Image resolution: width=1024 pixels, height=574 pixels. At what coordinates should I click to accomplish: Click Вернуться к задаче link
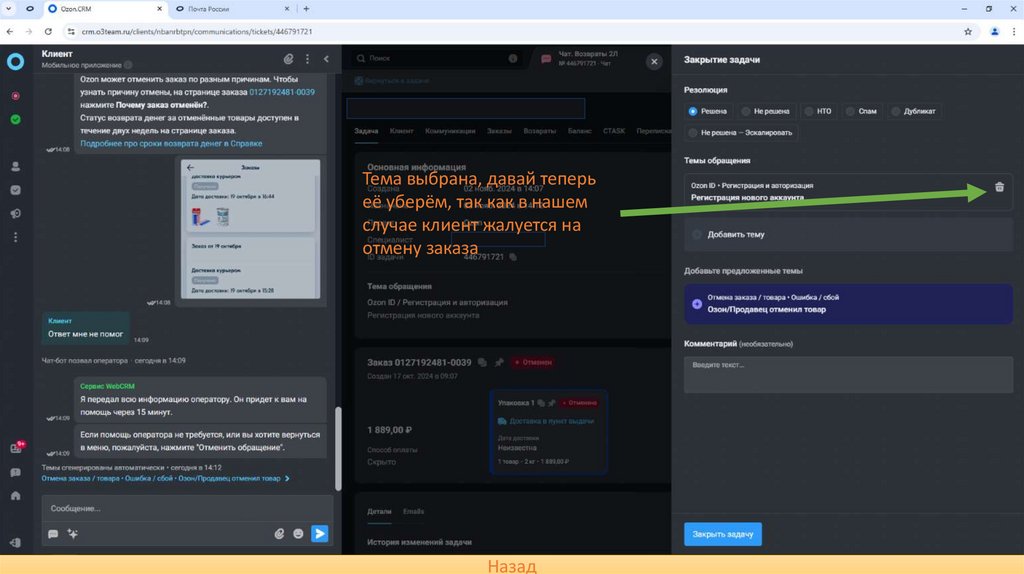[392, 80]
